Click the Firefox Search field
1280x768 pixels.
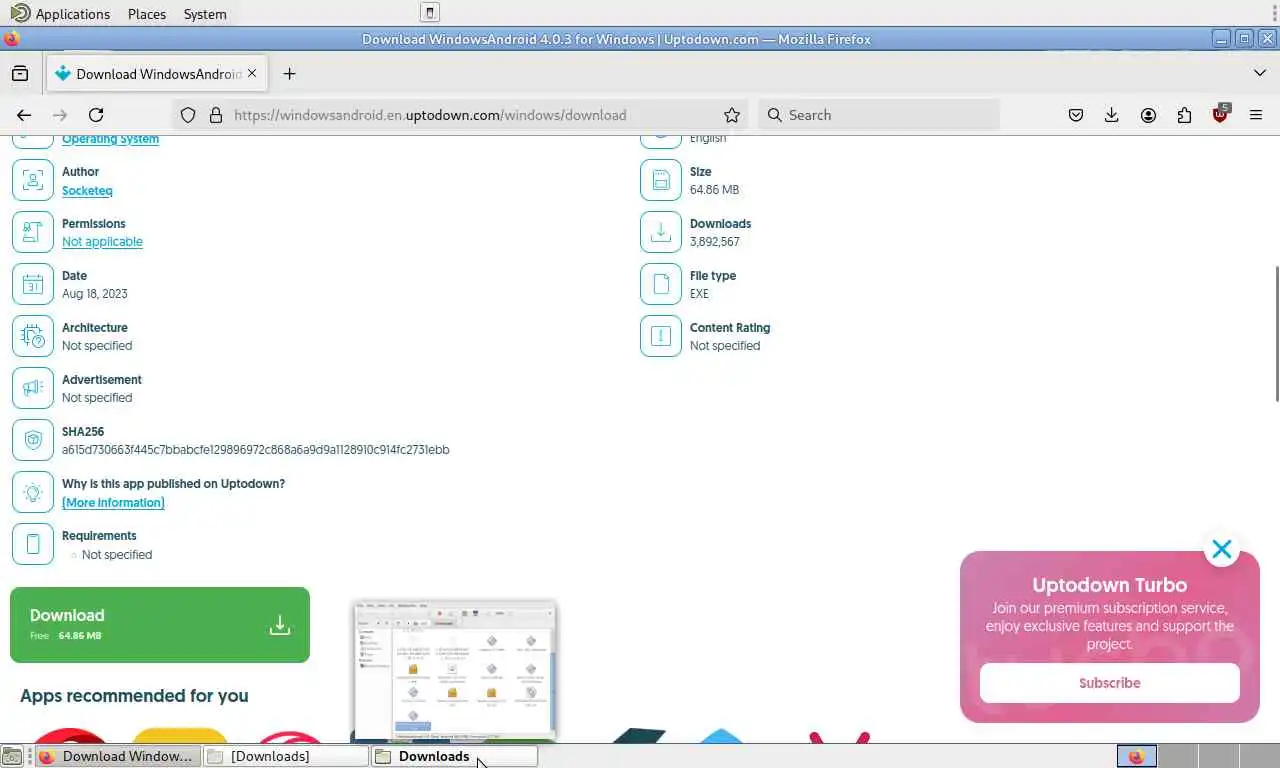coord(880,115)
